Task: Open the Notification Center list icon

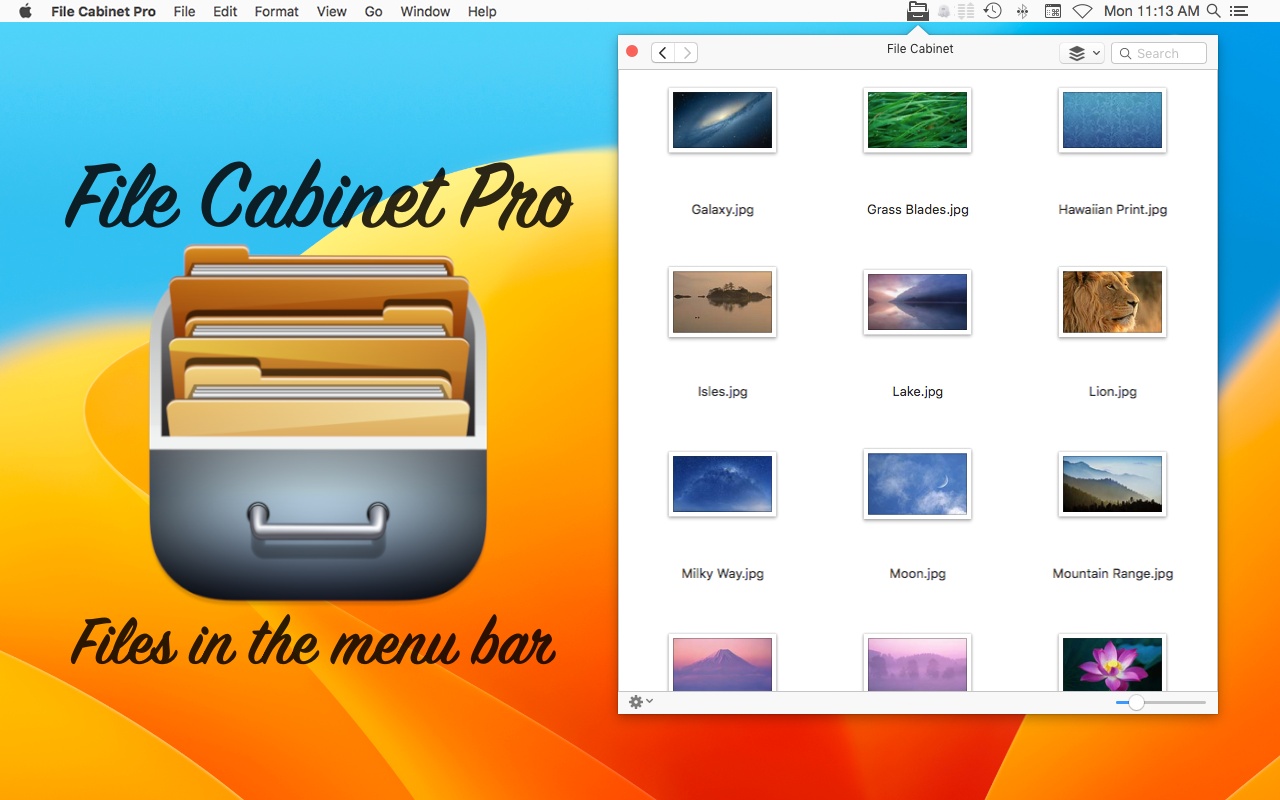Action: click(x=1239, y=11)
